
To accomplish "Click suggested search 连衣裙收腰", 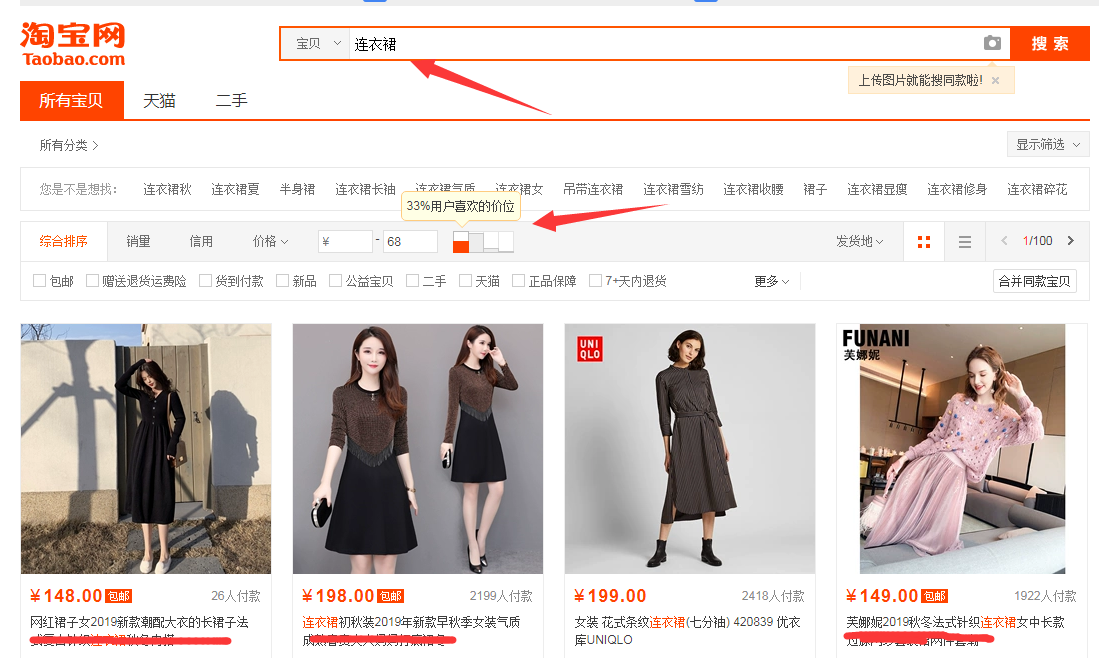I will point(753,189).
